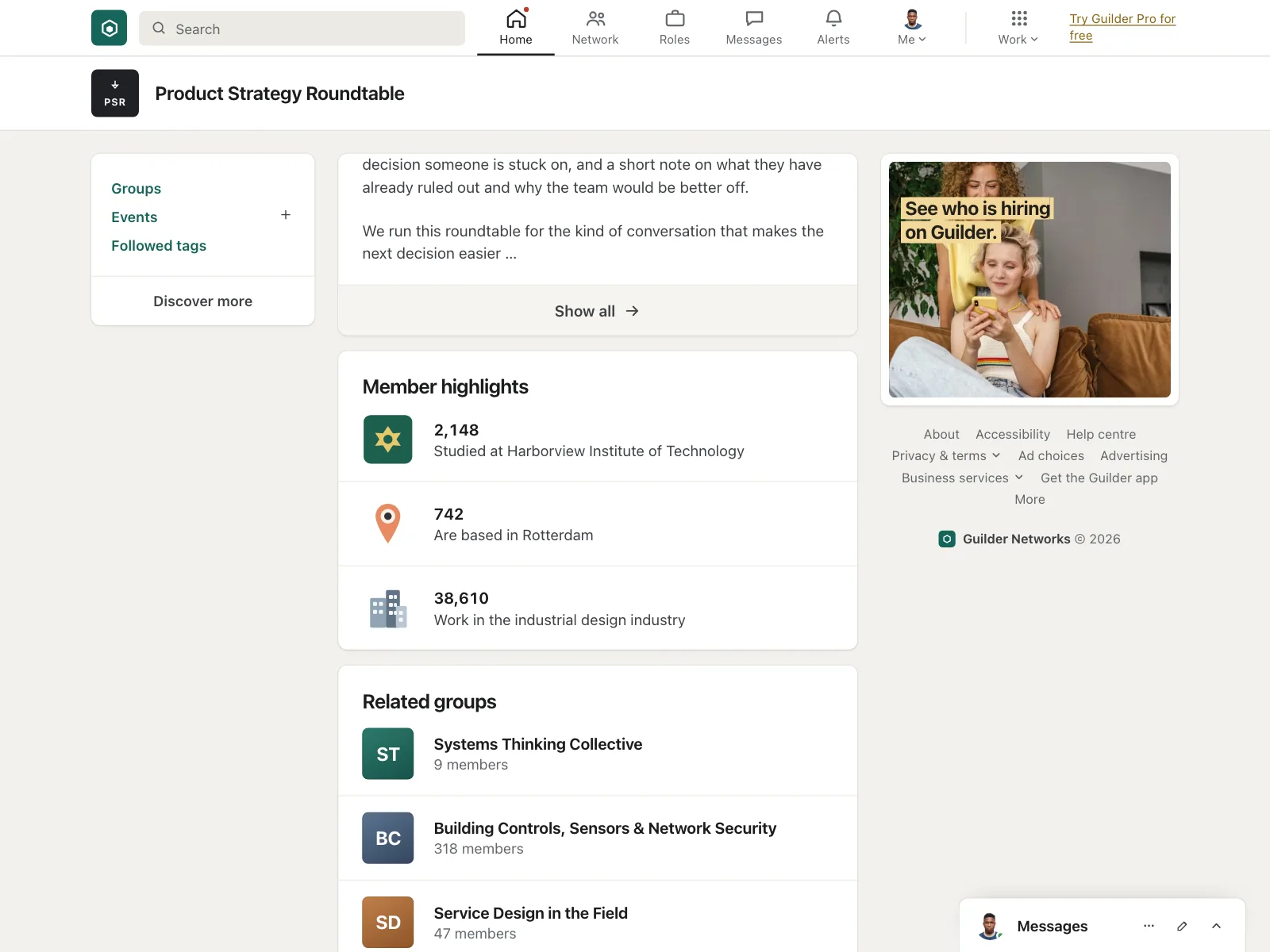Click the Harborview Institute star icon

388,440
